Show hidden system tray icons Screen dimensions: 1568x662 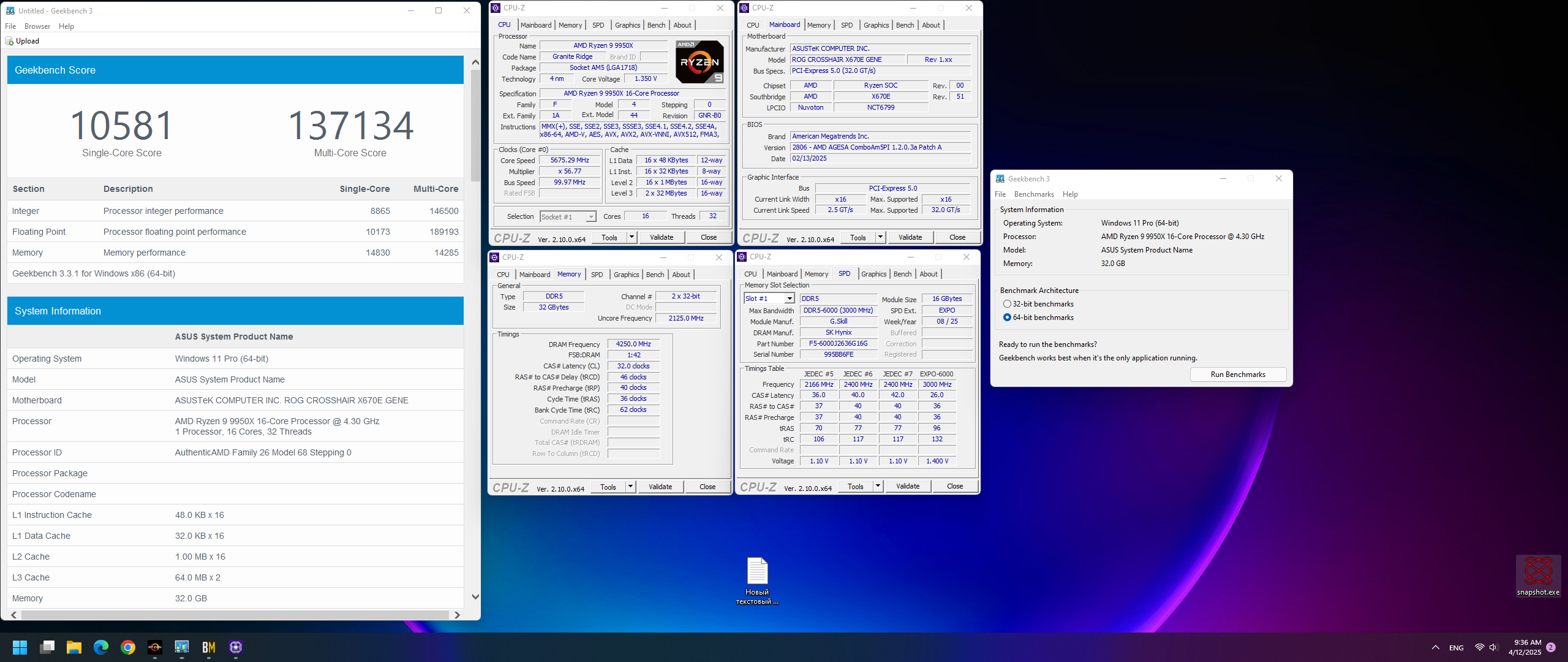point(1435,647)
